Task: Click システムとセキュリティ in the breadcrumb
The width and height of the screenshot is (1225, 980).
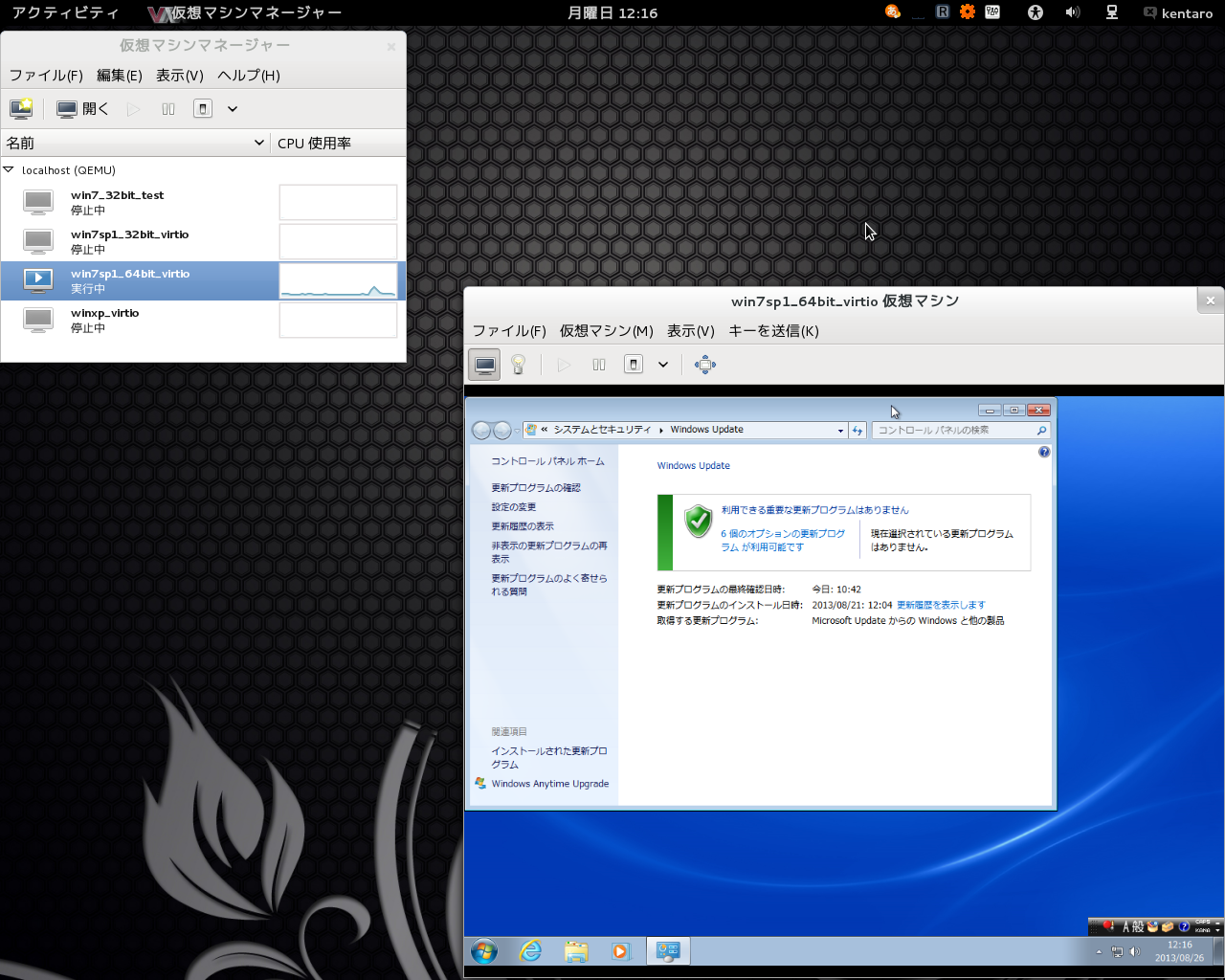Action: [x=602, y=430]
